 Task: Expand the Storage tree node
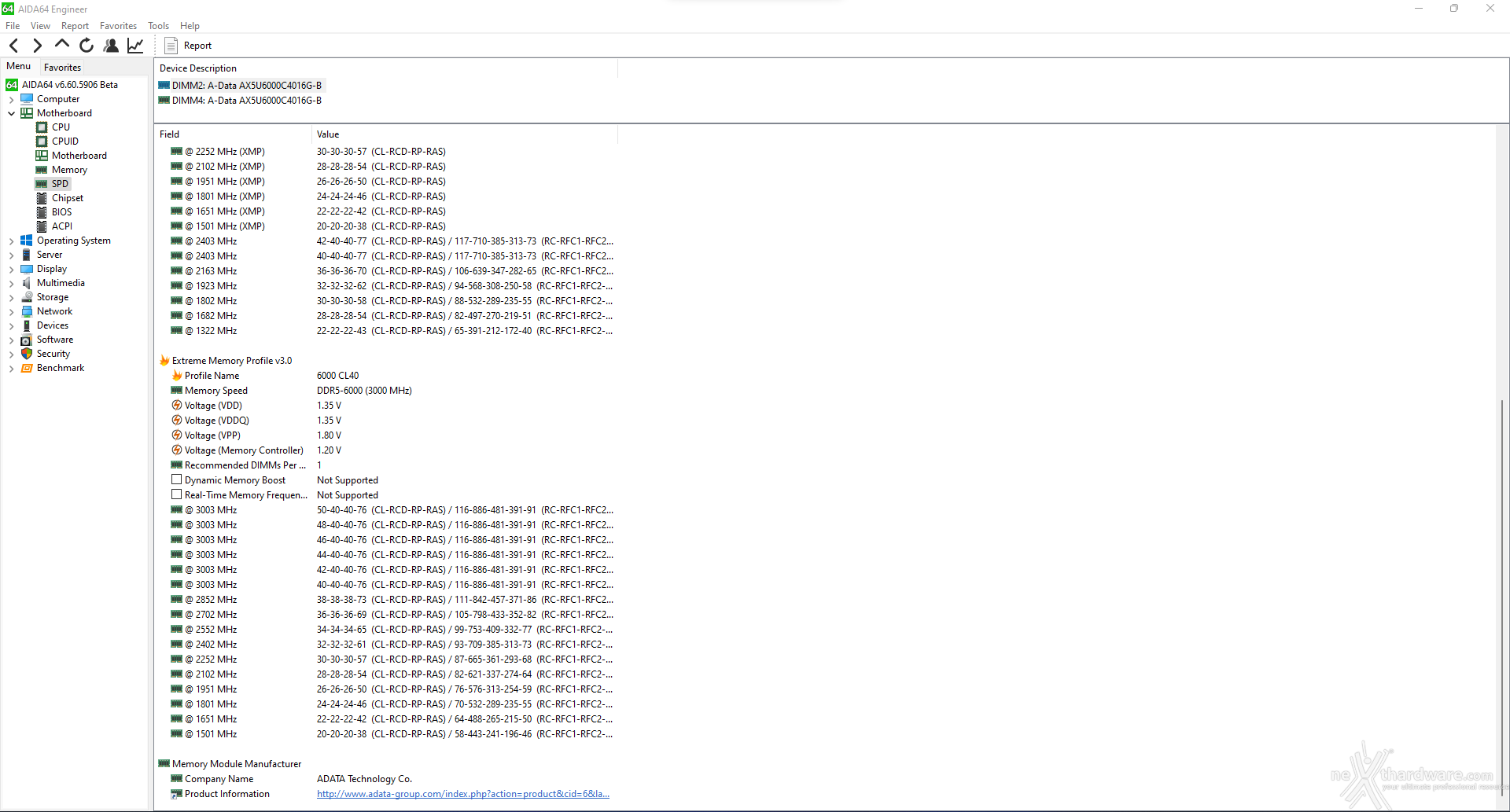[11, 298]
